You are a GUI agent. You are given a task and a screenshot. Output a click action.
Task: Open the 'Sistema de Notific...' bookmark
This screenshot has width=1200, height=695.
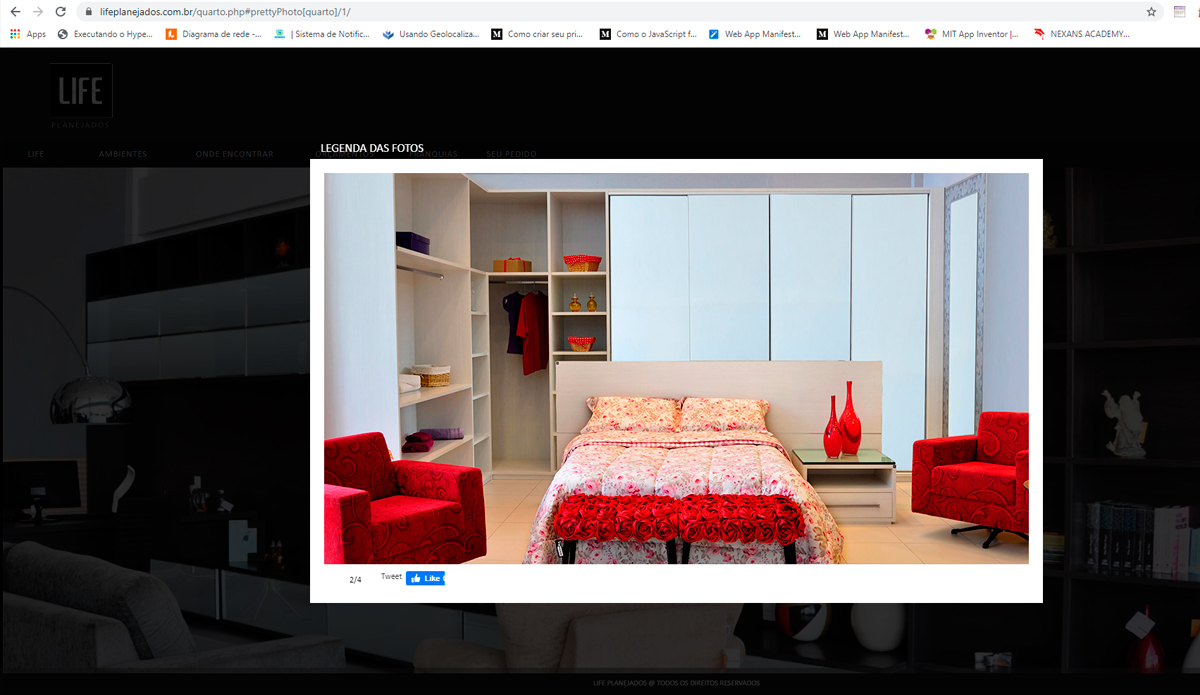tap(322, 34)
